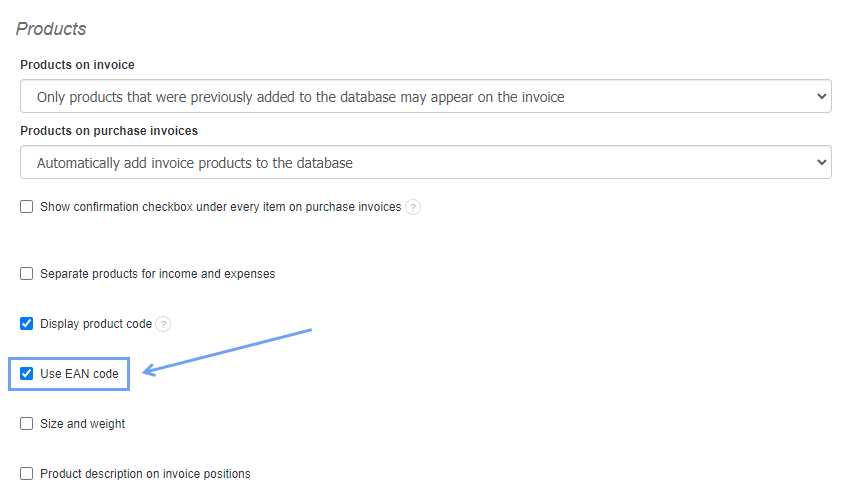Image resolution: width=849 pixels, height=496 pixels.
Task: Uncheck the Display product code checkbox
Action: coord(27,324)
